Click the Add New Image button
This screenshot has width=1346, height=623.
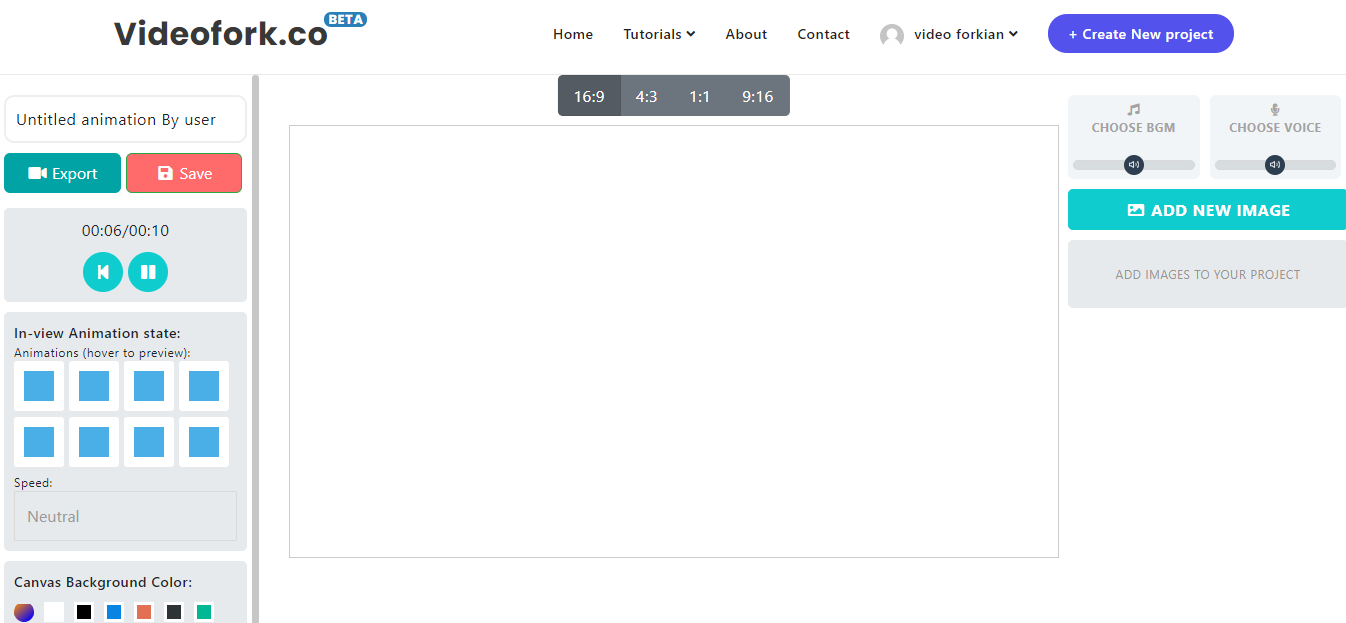click(1207, 210)
